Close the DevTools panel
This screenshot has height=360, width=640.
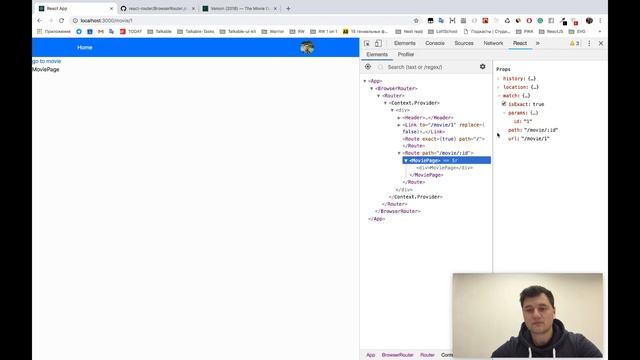(601, 43)
